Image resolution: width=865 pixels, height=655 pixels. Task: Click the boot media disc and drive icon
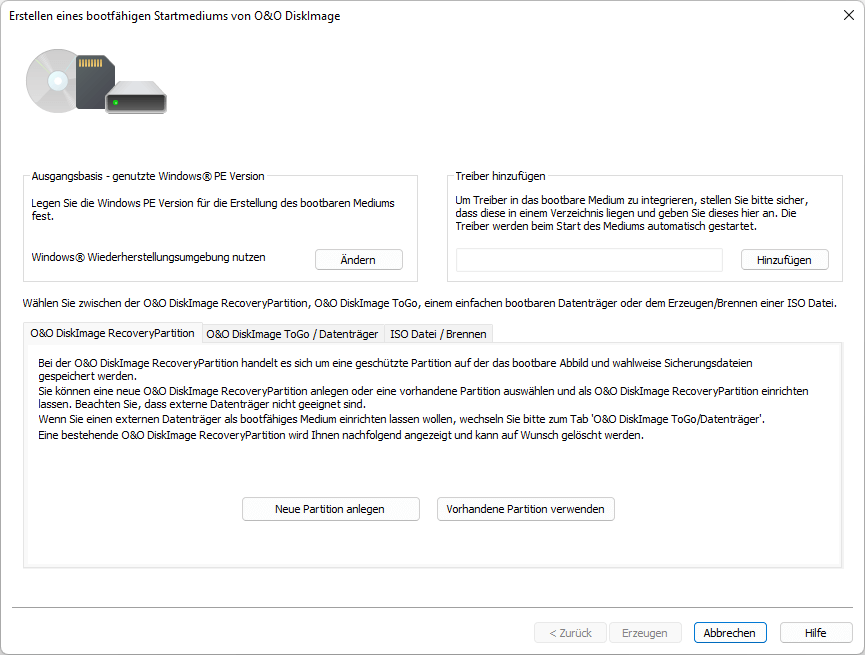[96, 81]
